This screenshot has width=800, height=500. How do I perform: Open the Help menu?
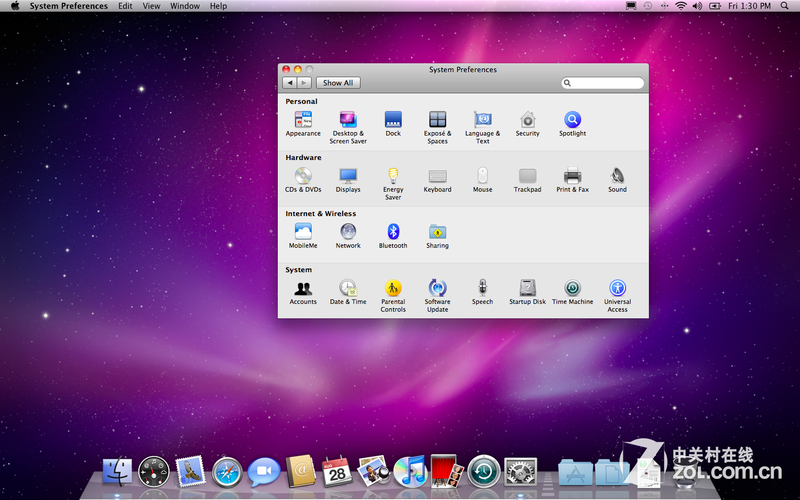218,6
